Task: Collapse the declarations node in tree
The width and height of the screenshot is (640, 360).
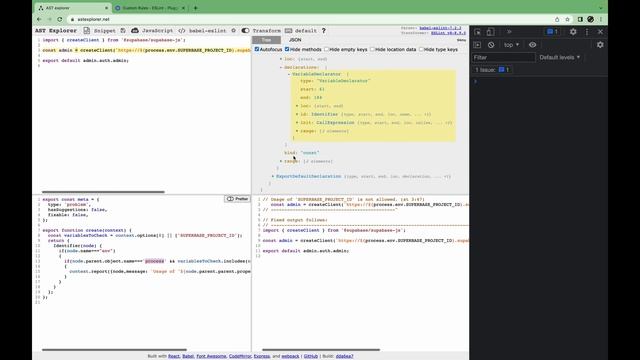Action: pyautogui.click(x=301, y=67)
